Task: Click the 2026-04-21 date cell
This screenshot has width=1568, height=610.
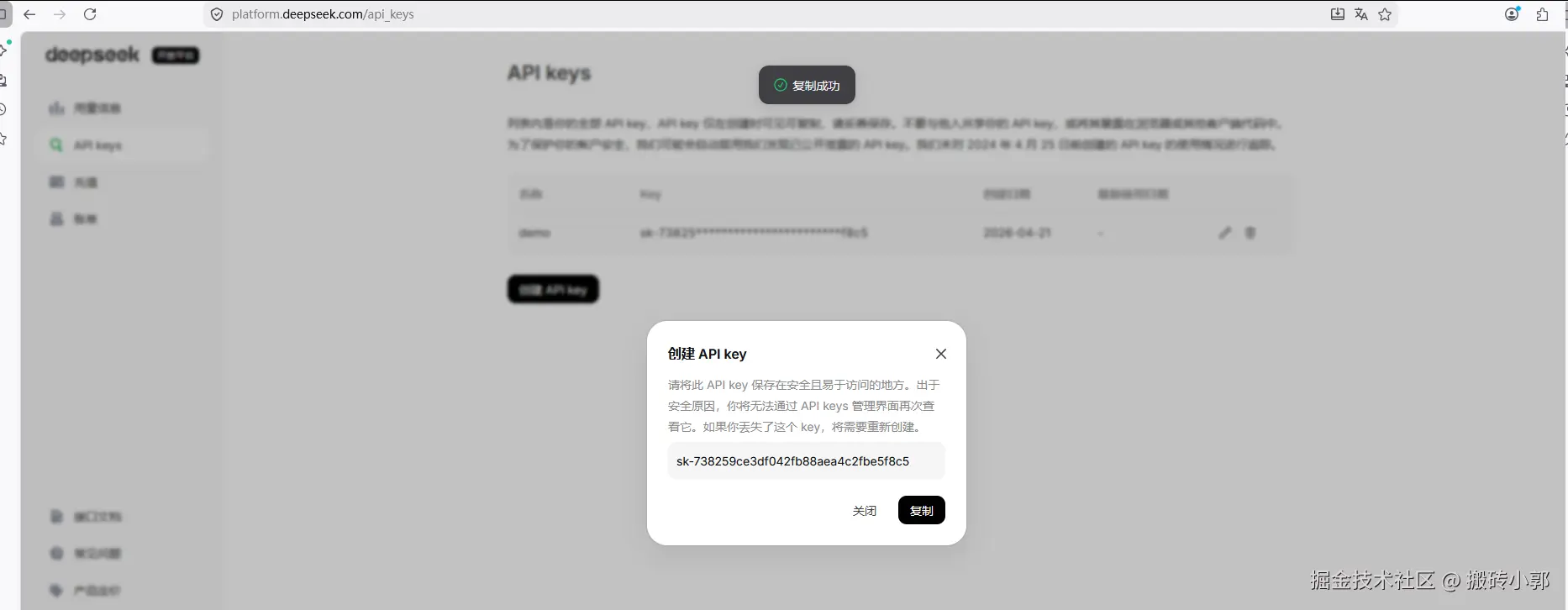Action: [1017, 233]
